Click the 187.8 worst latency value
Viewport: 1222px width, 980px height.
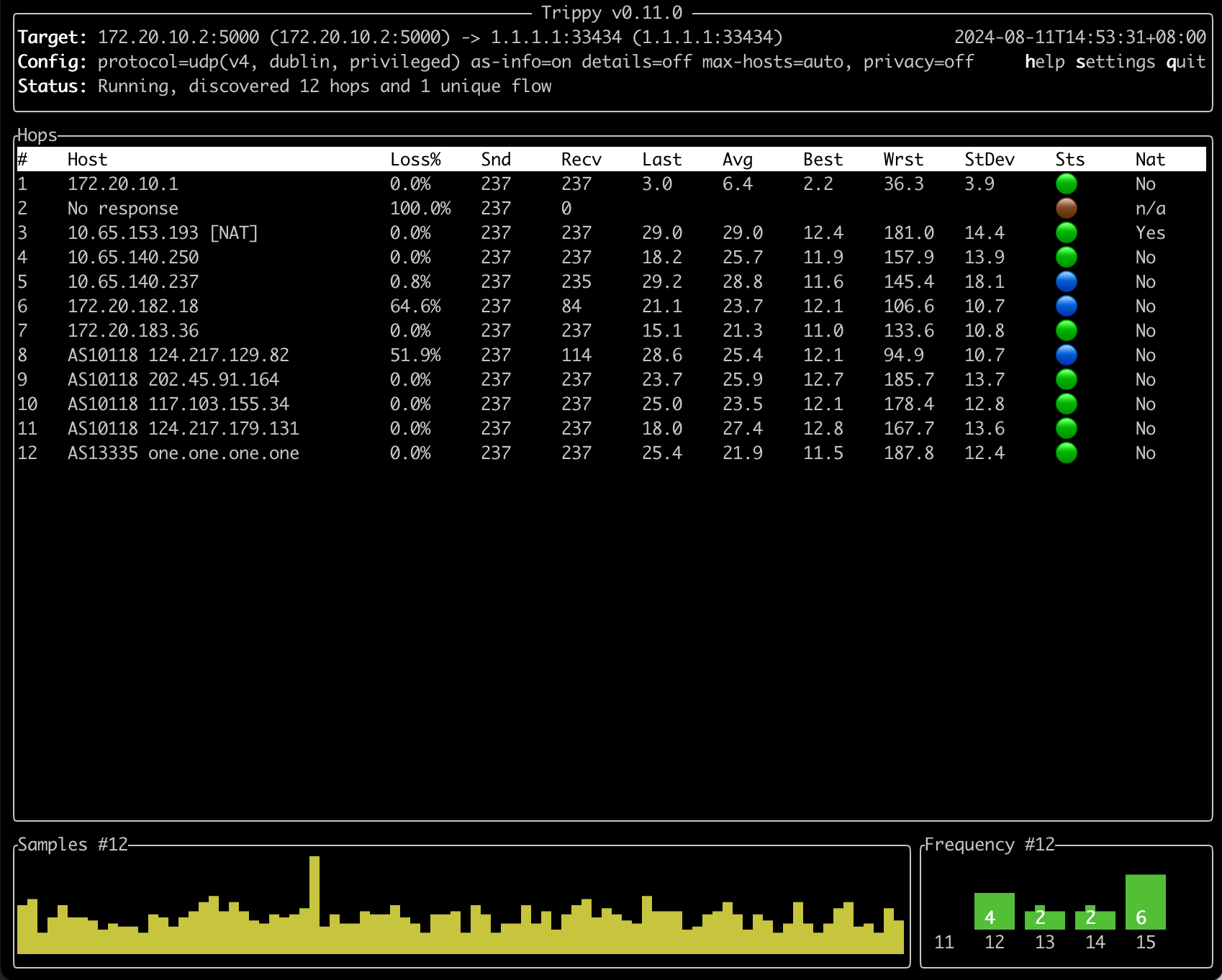[909, 453]
